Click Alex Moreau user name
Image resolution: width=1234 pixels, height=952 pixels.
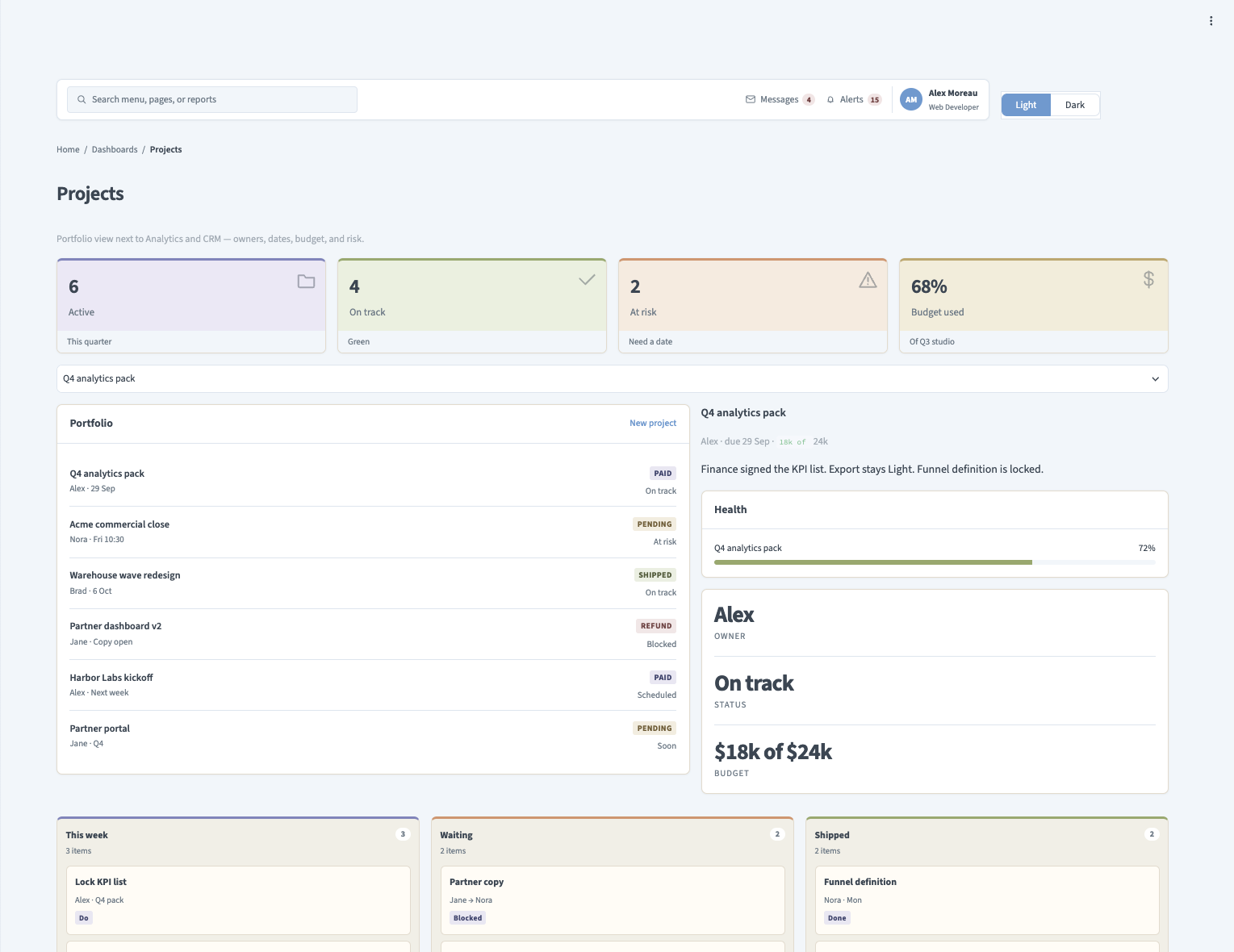point(953,94)
